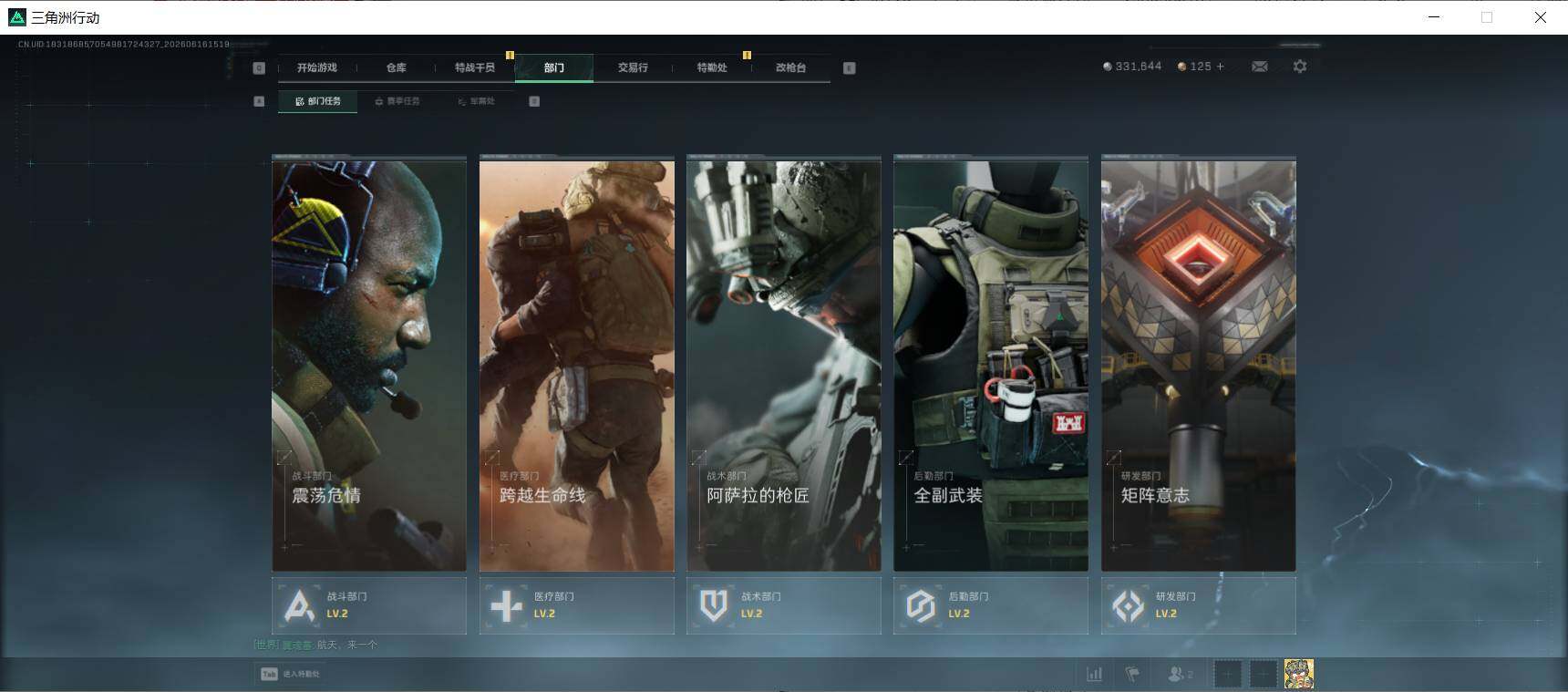Click the world chat message line
Image resolution: width=1568 pixels, height=692 pixels.
click(315, 645)
